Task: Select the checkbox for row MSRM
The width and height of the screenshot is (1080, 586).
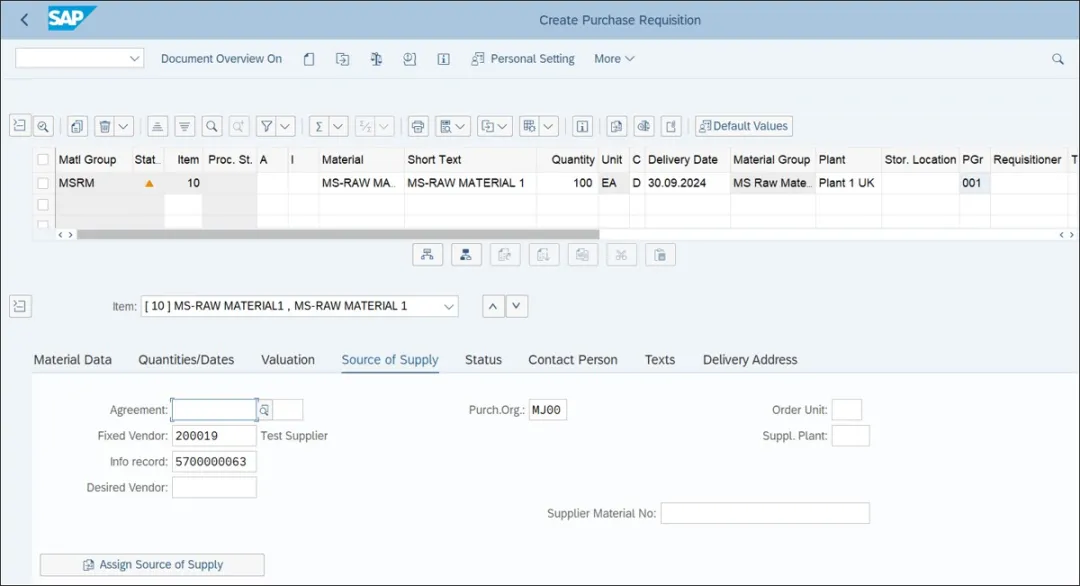Action: coord(43,183)
